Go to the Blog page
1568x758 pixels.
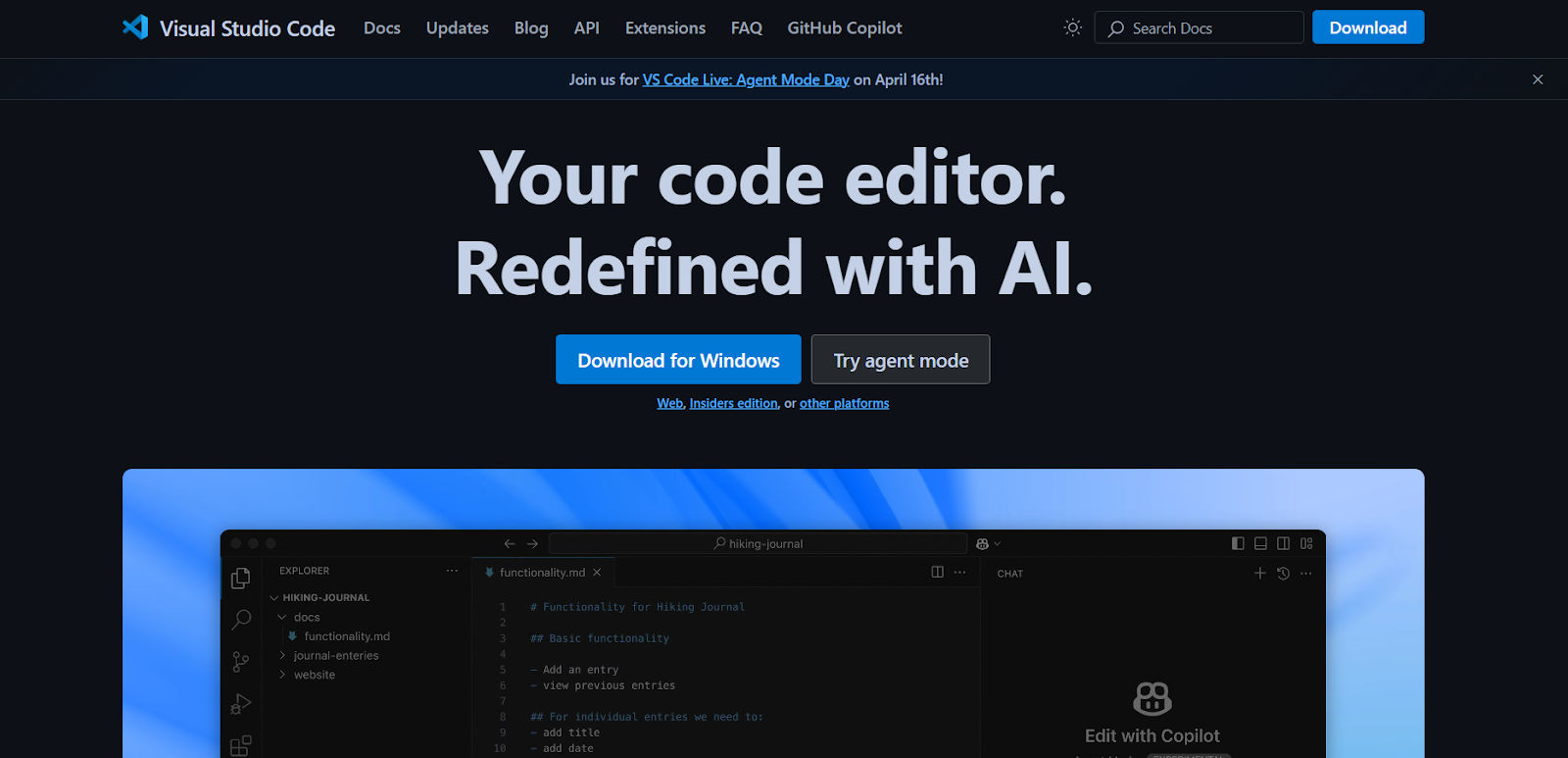[x=531, y=27]
